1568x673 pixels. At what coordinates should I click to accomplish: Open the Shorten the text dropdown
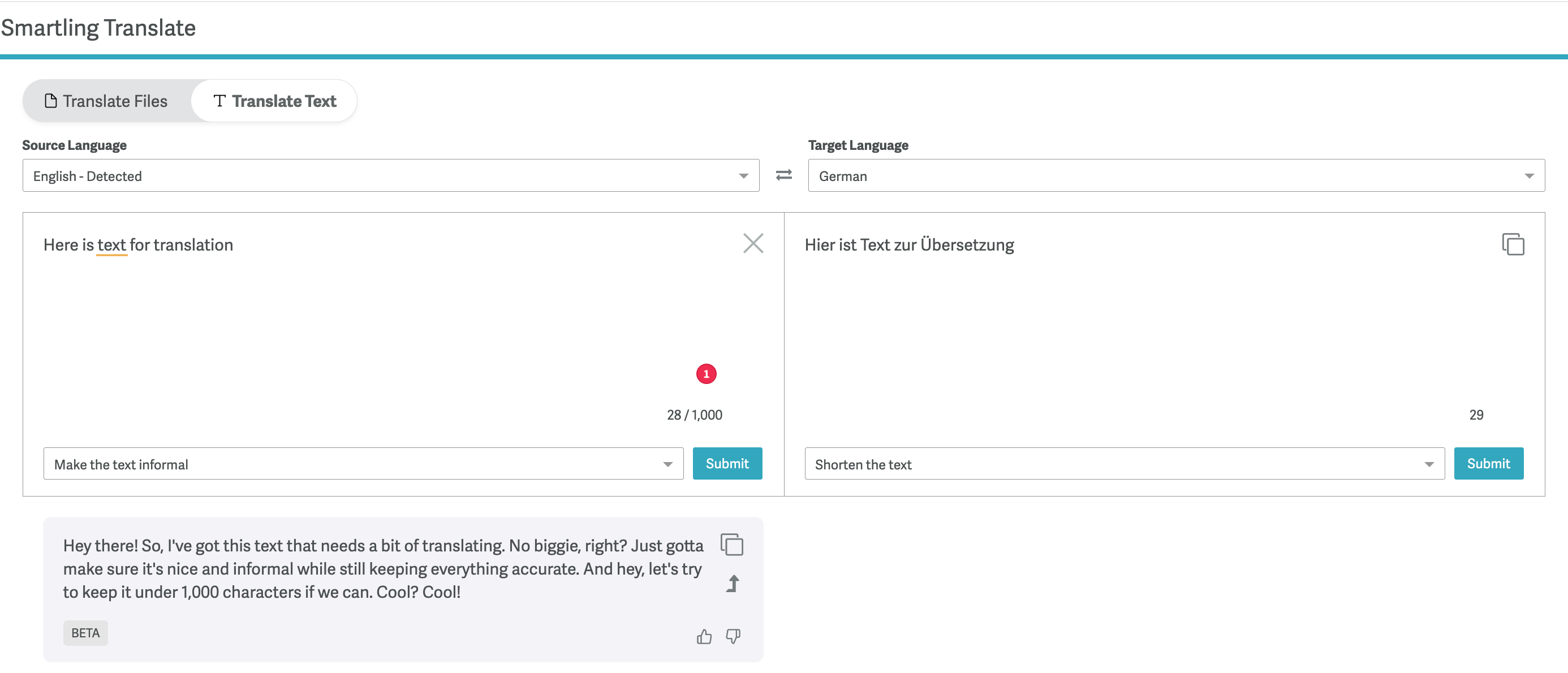click(x=1125, y=464)
